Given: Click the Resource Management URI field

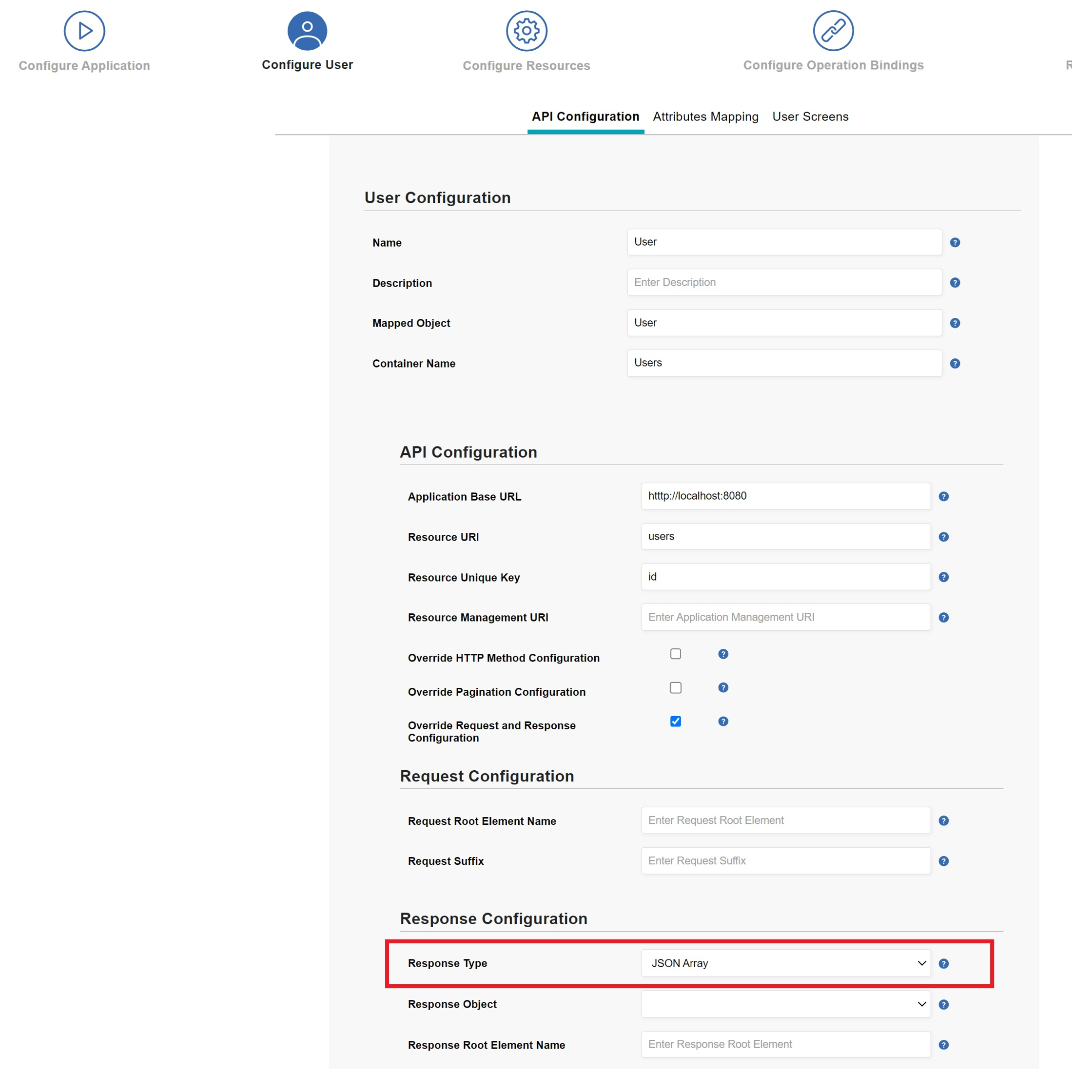Looking at the screenshot, I should click(786, 617).
